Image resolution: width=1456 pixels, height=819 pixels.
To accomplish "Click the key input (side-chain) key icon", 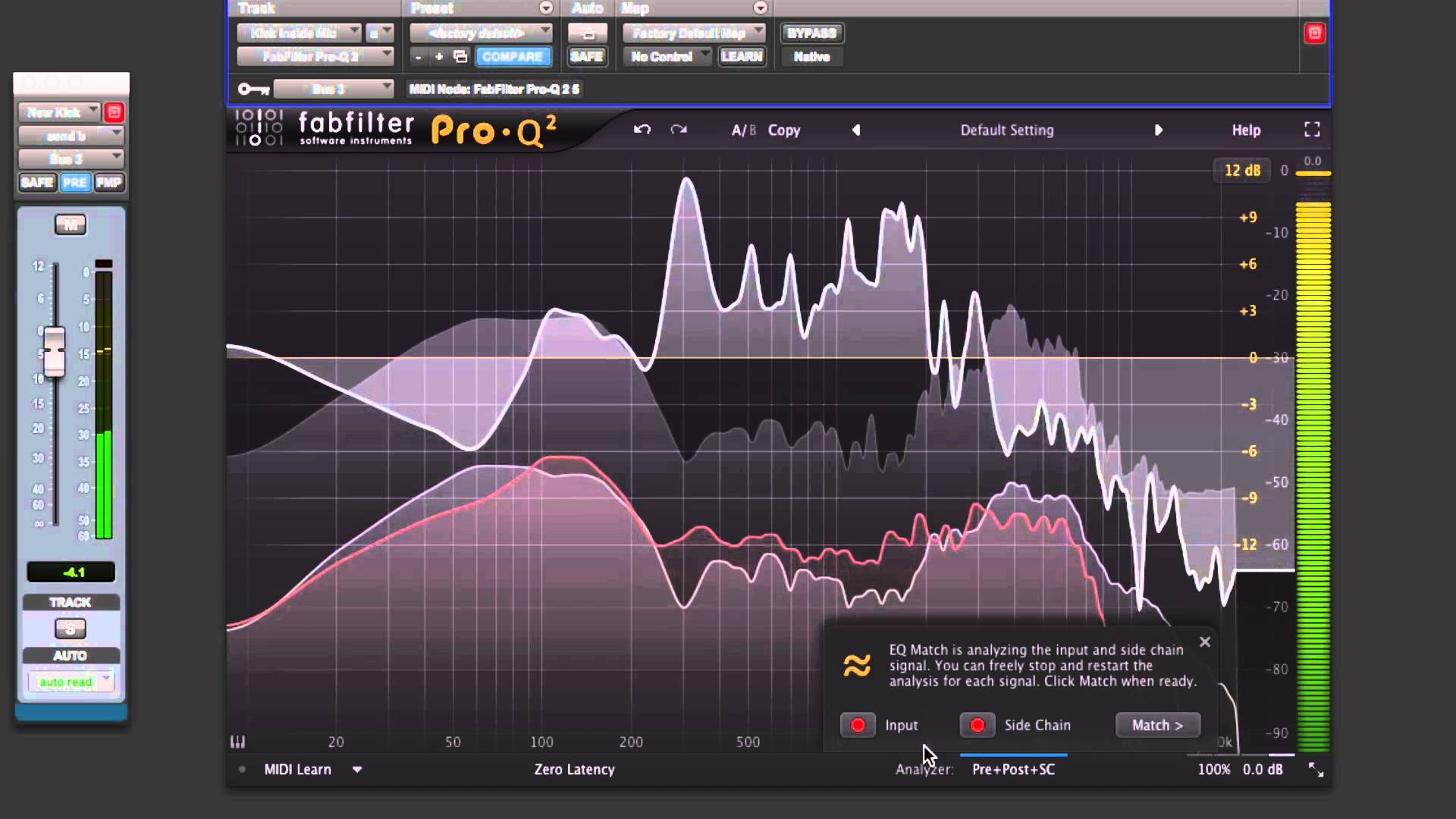I will tap(253, 89).
